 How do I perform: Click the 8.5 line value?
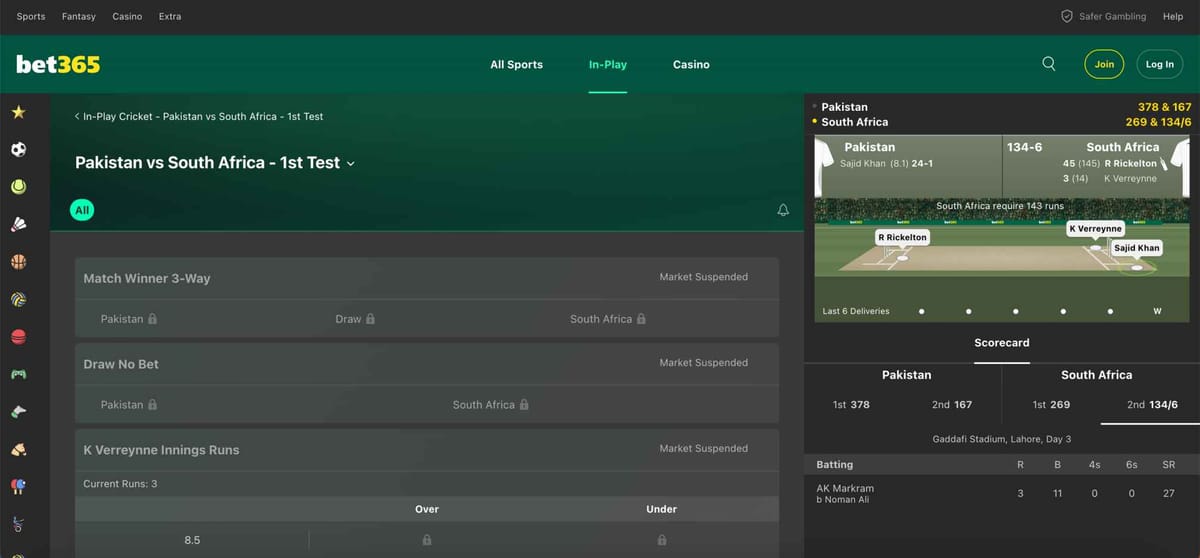[192, 540]
